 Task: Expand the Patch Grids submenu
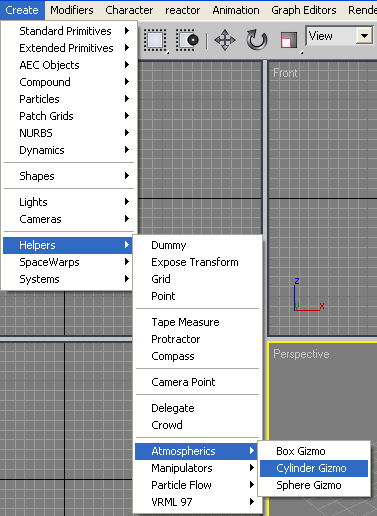click(68, 116)
